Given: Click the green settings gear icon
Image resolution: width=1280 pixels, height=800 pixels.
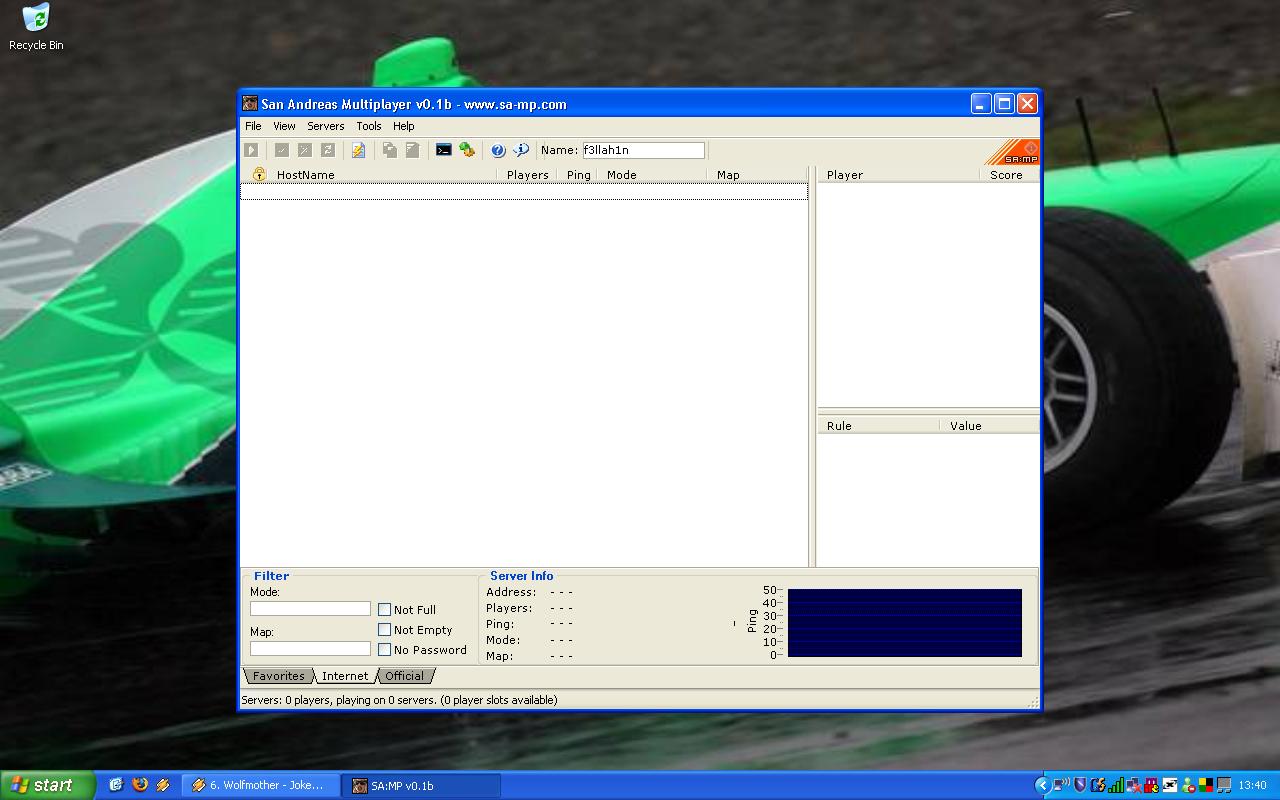Looking at the screenshot, I should point(467,150).
